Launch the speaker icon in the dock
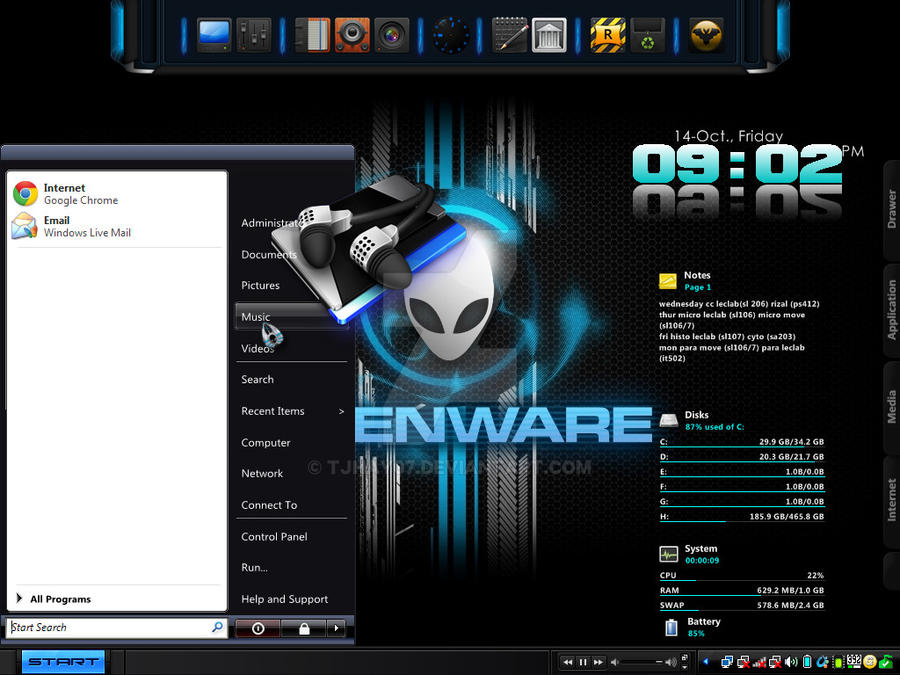 tap(352, 35)
